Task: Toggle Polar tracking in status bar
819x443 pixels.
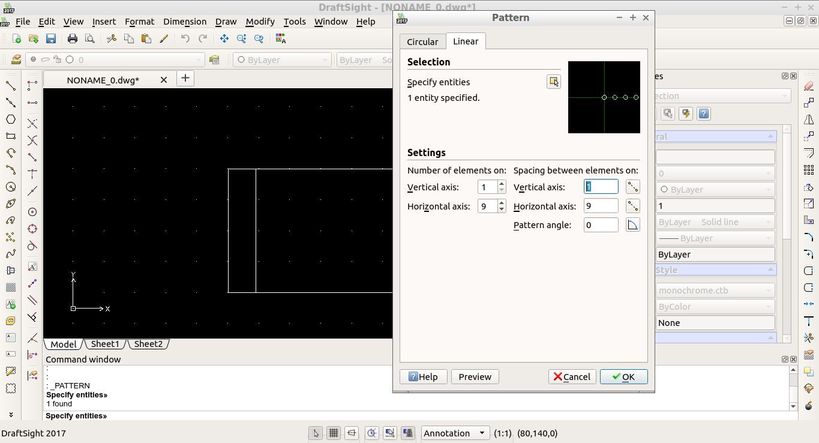Action: pos(371,433)
